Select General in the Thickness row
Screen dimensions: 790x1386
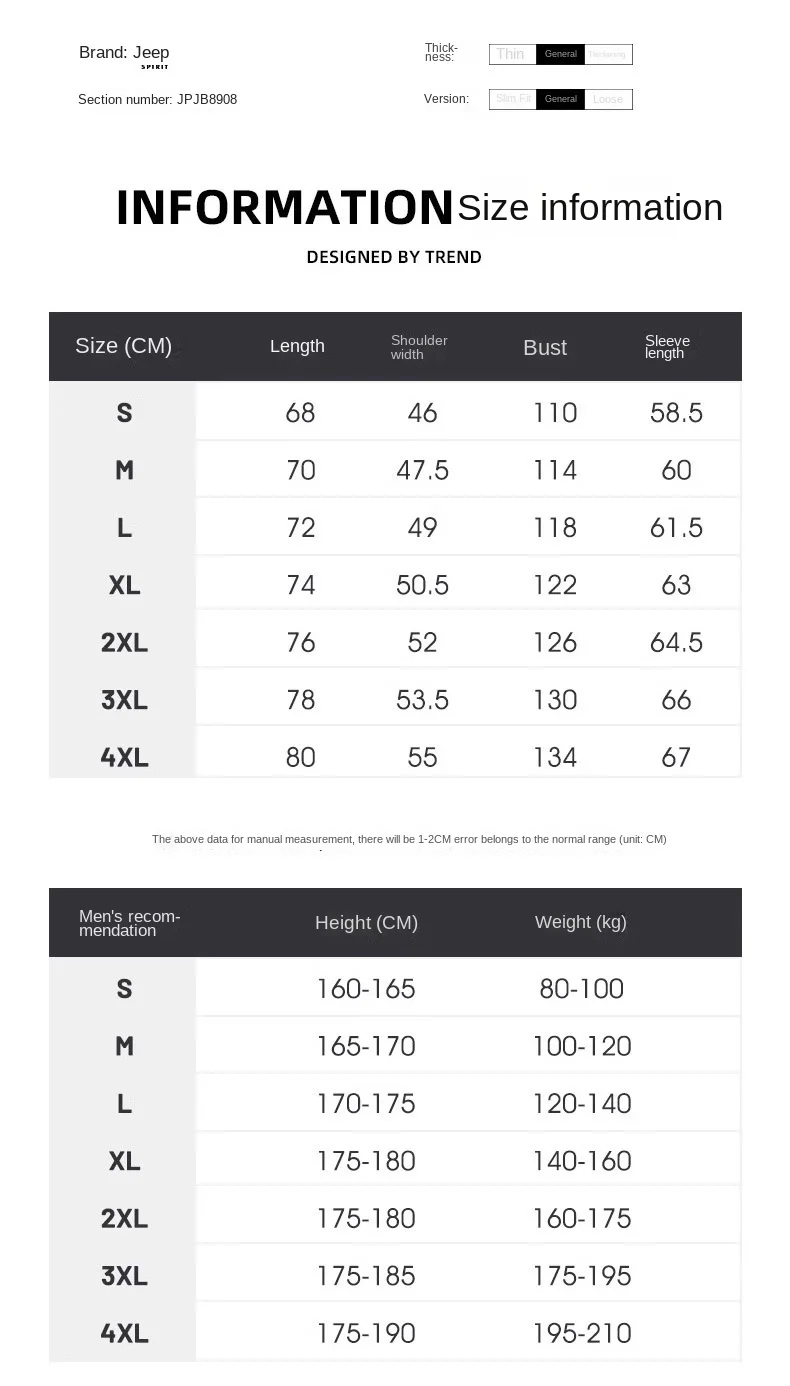tap(560, 54)
